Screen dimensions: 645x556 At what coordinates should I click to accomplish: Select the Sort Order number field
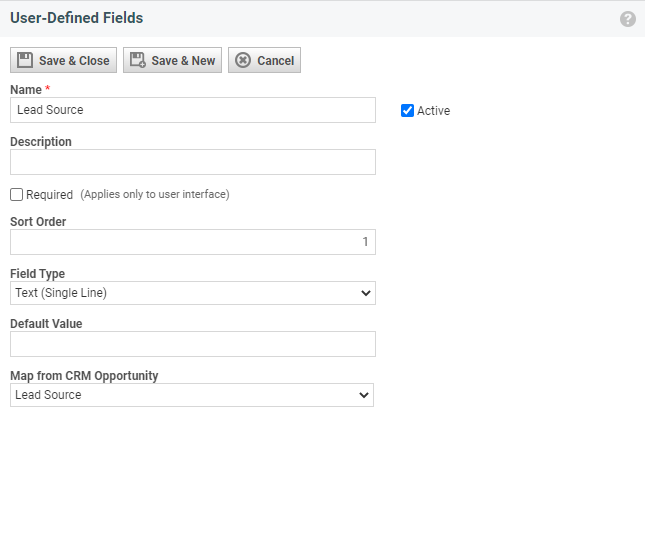tap(192, 242)
